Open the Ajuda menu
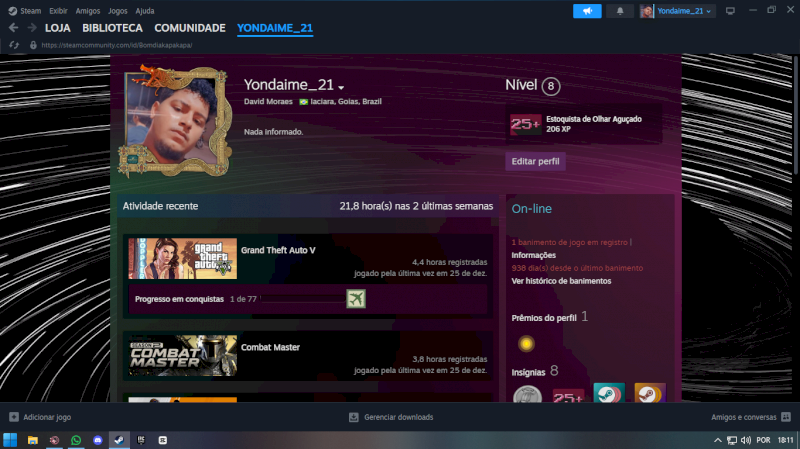This screenshot has height=449, width=800. click(x=145, y=11)
